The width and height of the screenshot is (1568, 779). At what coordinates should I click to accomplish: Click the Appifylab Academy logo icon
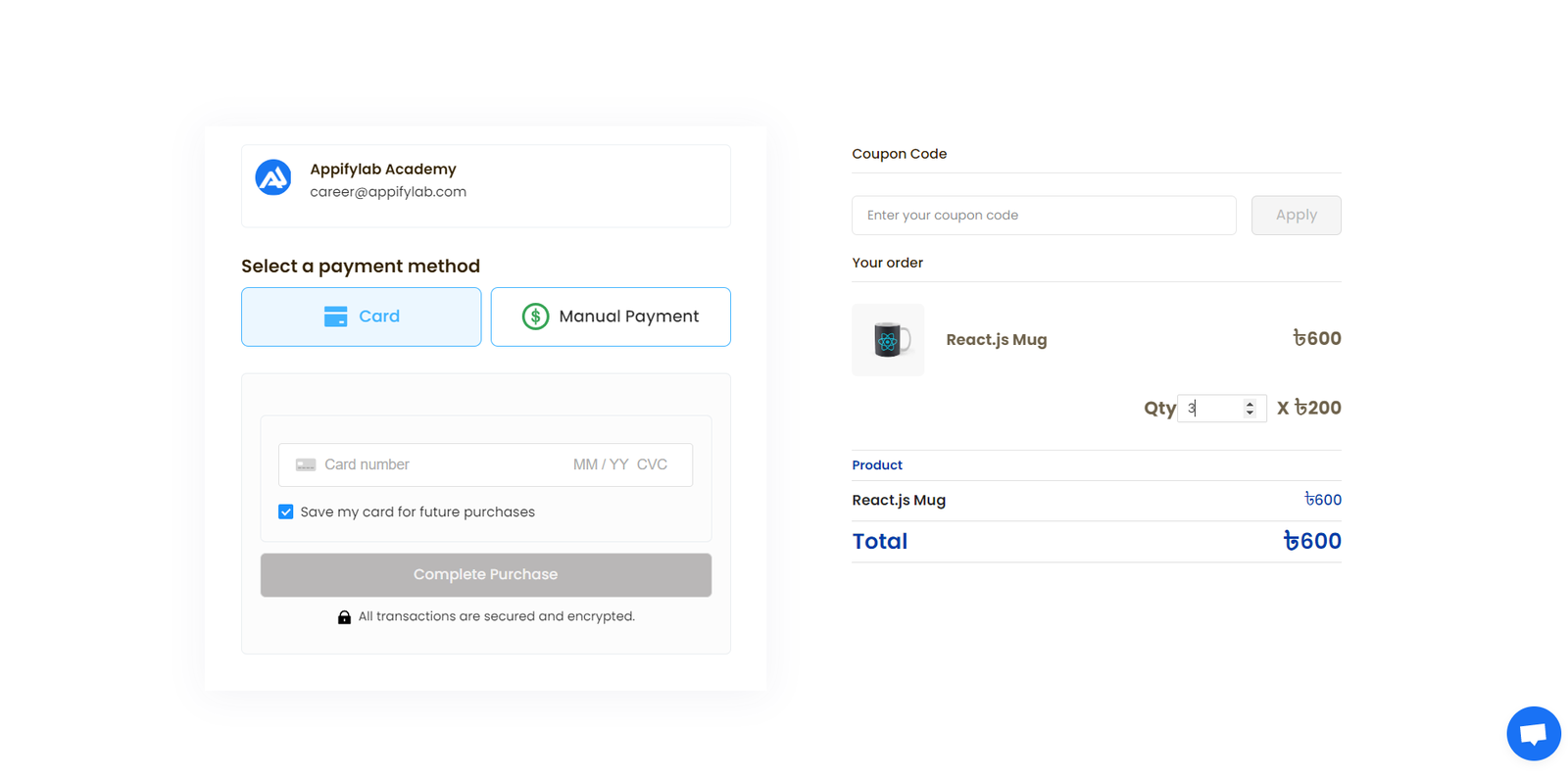click(273, 178)
